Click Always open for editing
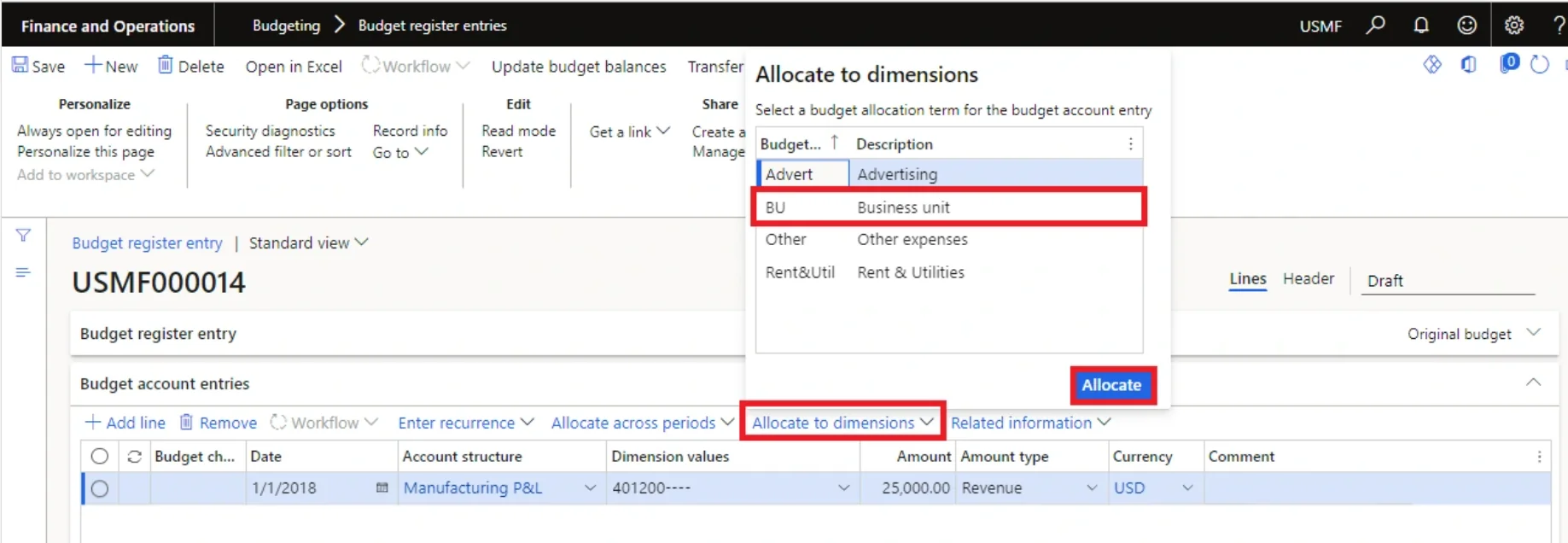 click(95, 131)
